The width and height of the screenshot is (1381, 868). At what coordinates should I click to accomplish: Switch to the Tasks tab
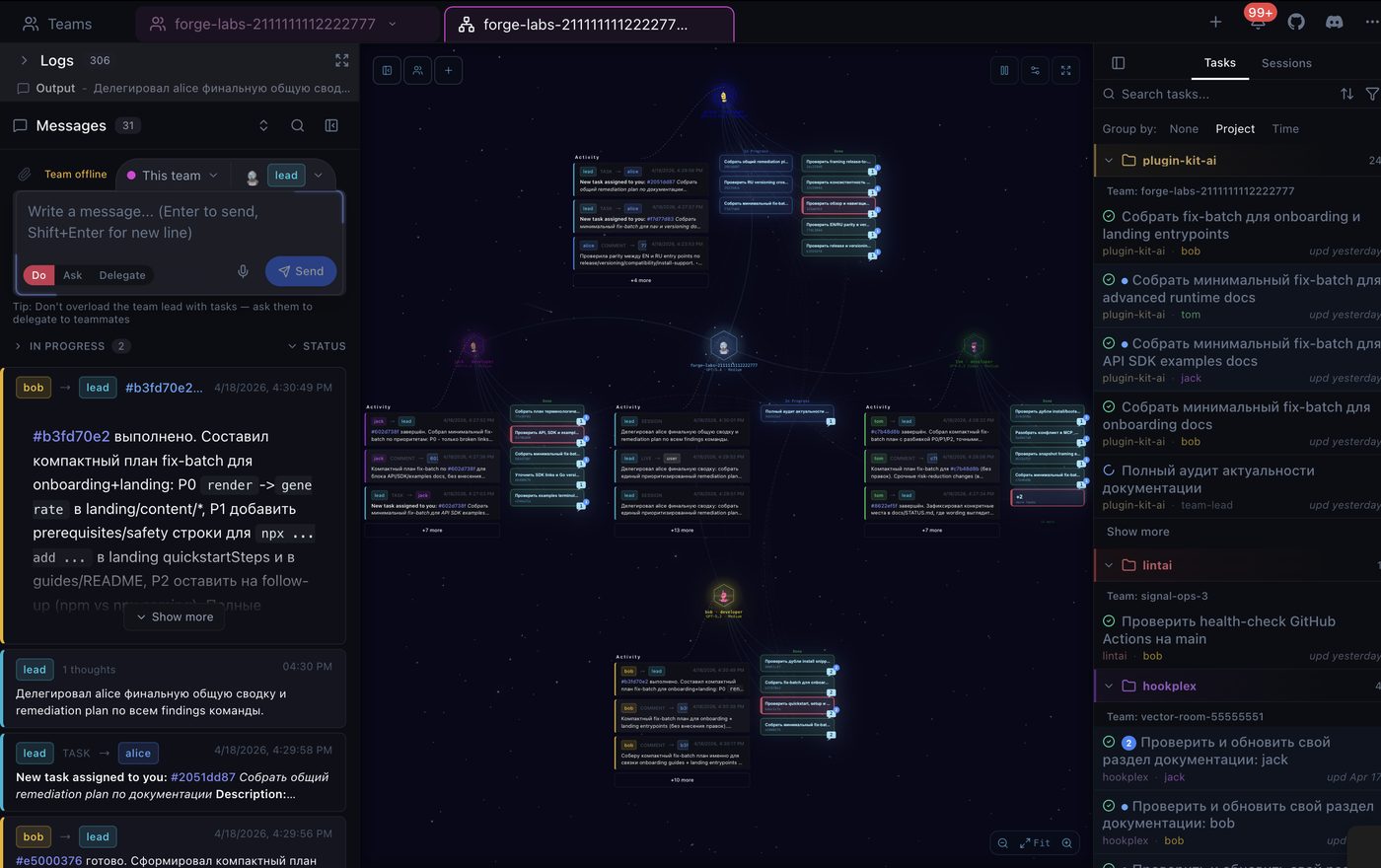click(x=1219, y=63)
